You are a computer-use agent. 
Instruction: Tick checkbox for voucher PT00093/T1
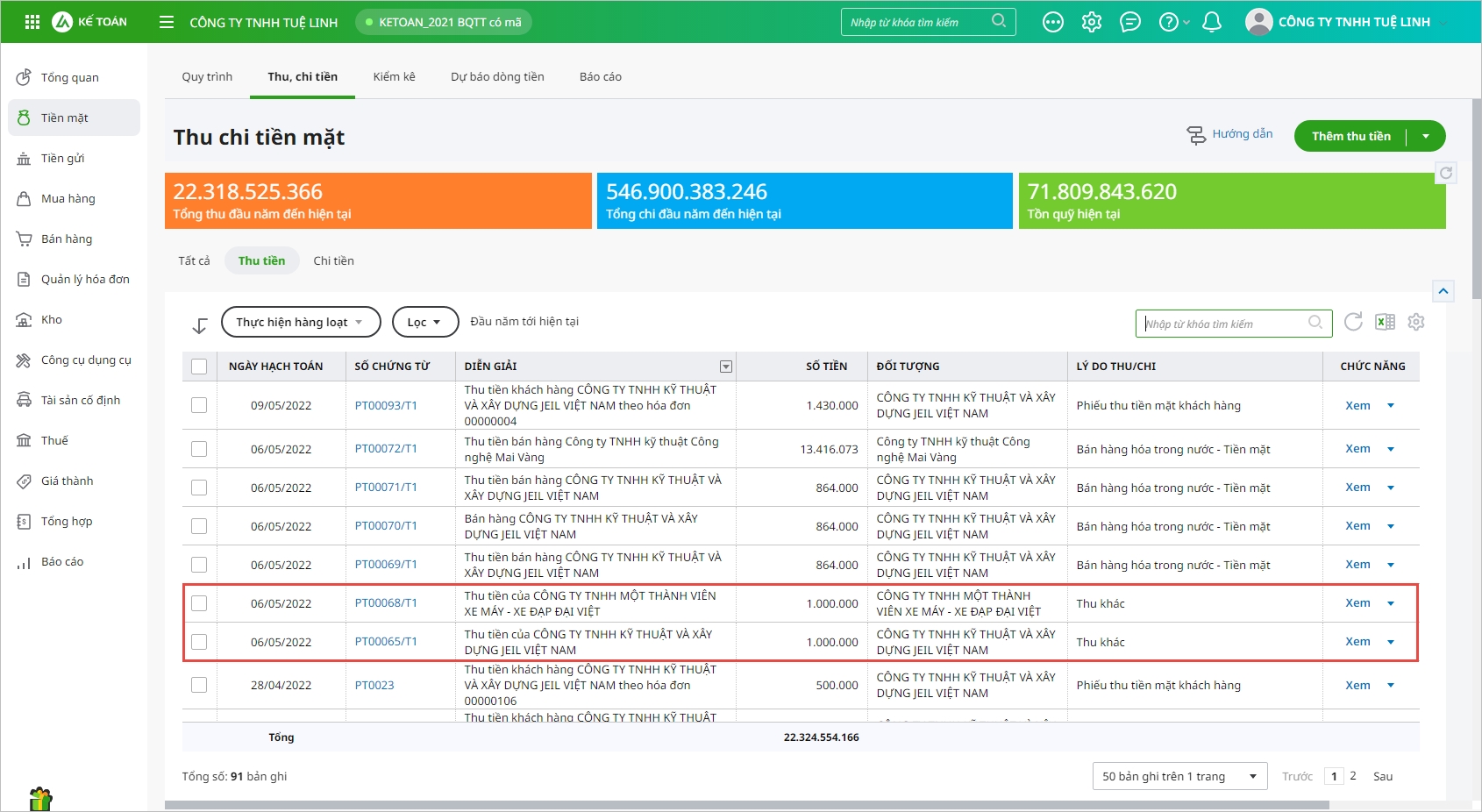199,405
